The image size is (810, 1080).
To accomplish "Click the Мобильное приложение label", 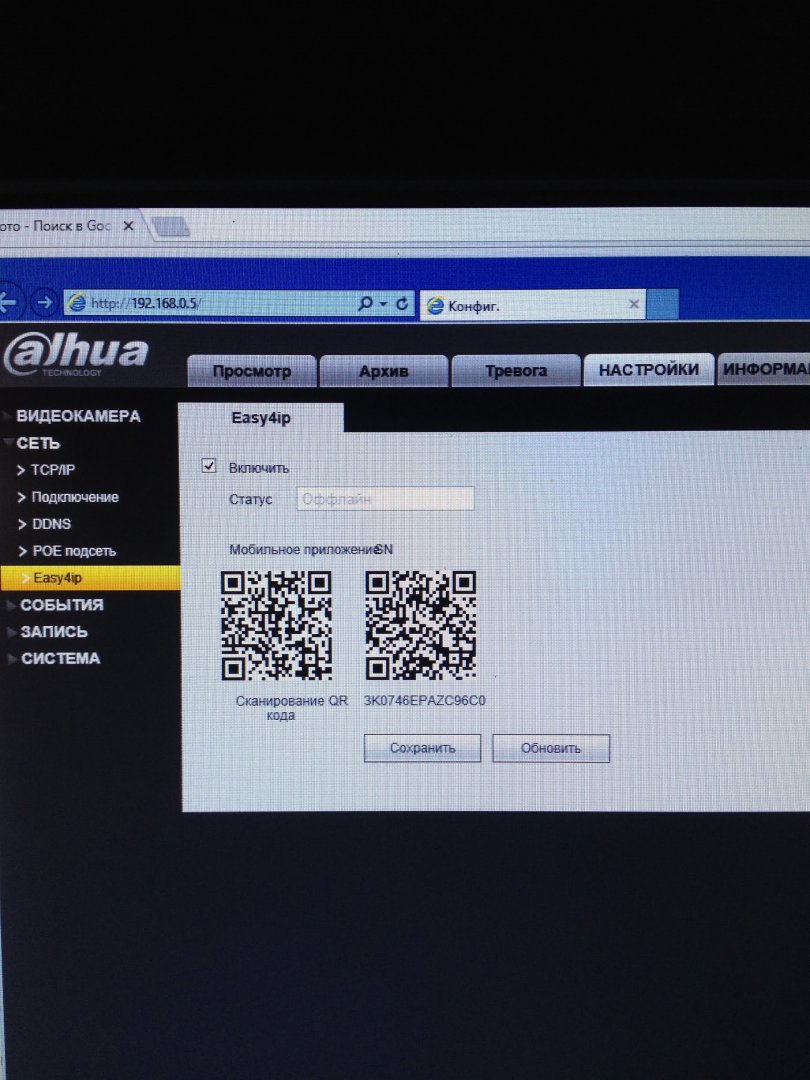I will (x=302, y=550).
